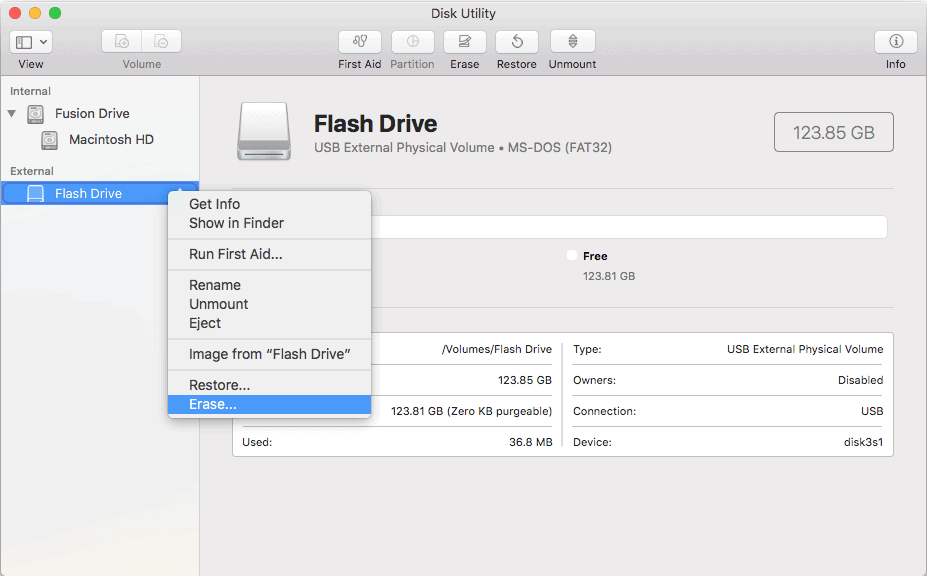Viewport: 927px width, 576px height.
Task: Select the Macintosh HD volume icon
Action: pos(50,140)
